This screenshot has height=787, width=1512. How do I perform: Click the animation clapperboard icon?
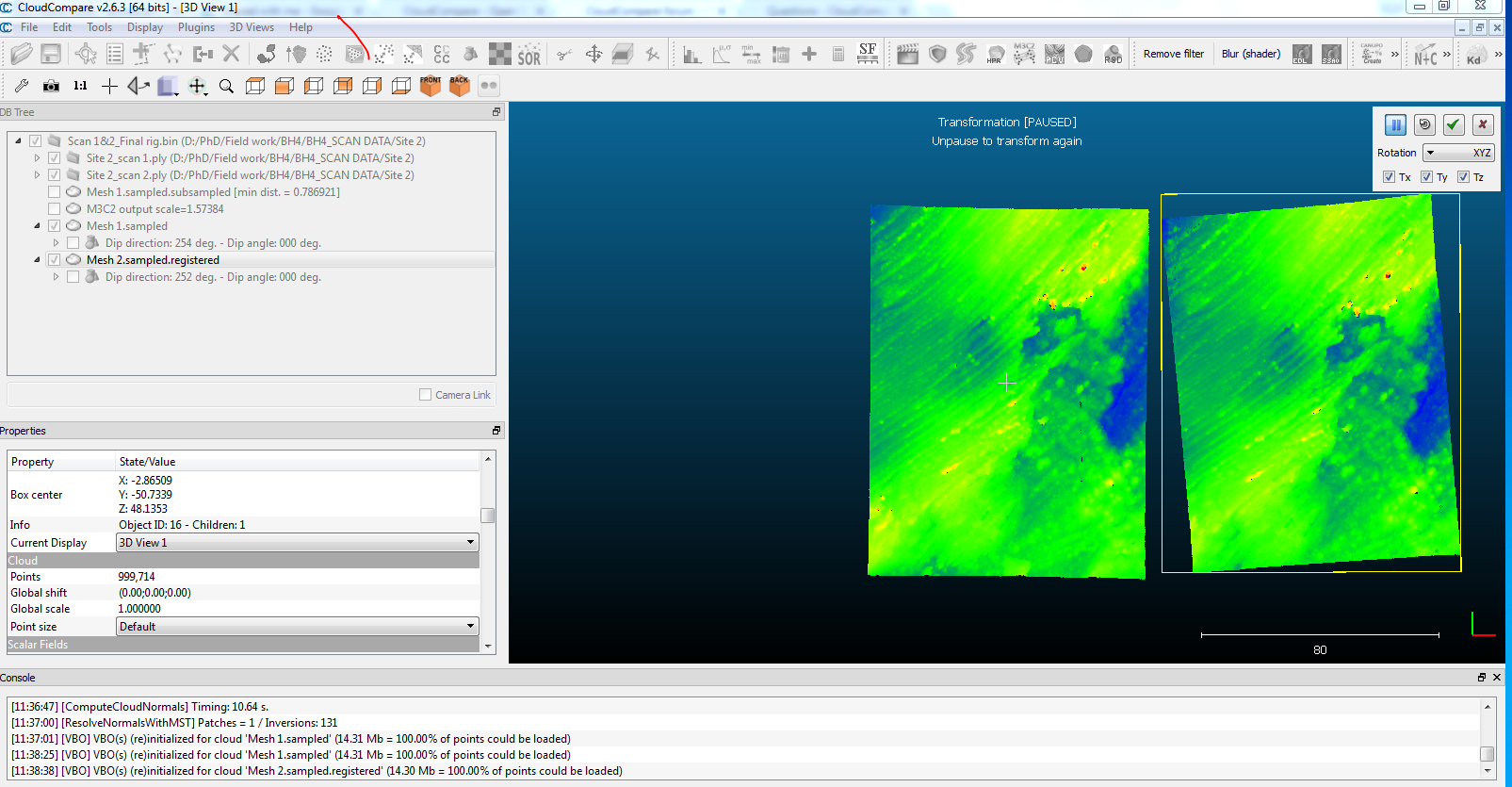907,54
